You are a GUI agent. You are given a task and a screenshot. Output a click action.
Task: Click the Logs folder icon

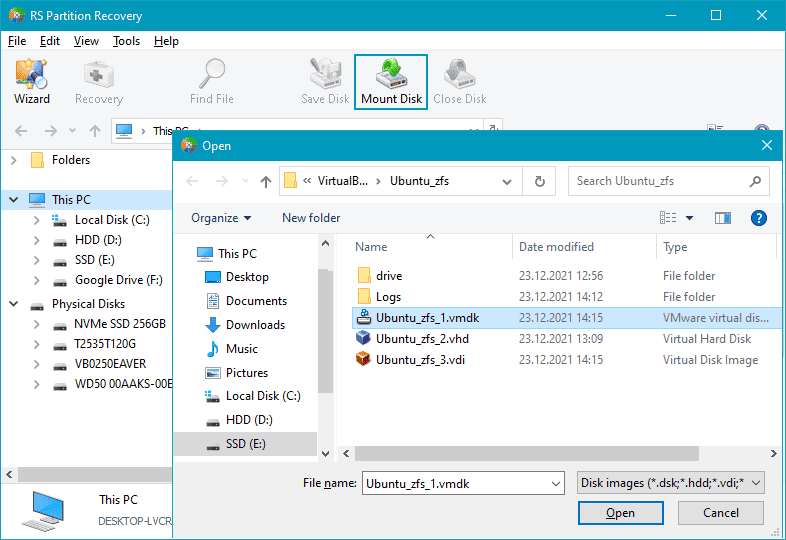coord(364,296)
